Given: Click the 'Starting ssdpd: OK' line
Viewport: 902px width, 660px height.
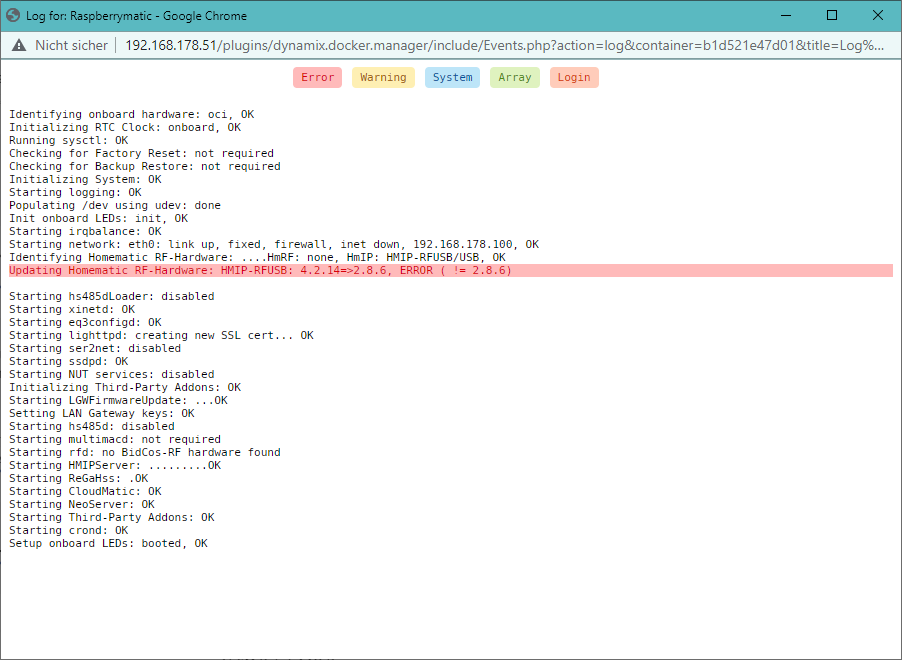Looking at the screenshot, I should coord(68,361).
